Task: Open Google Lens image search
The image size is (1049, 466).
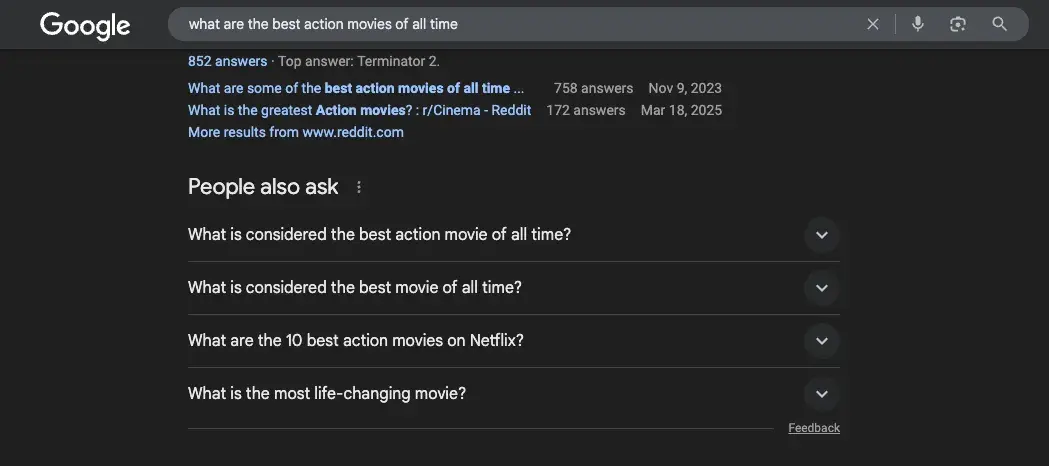Action: pos(958,24)
